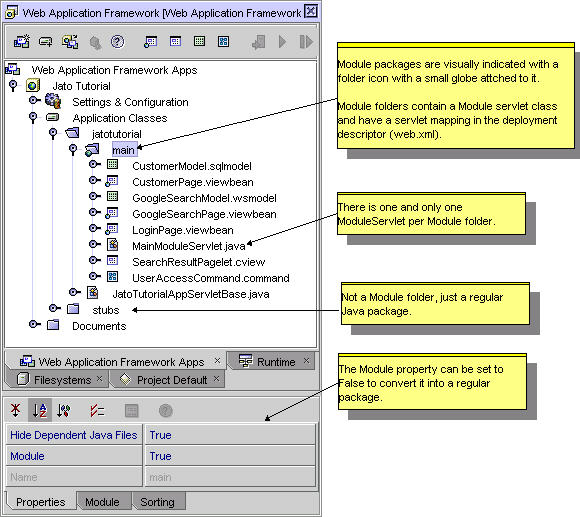Image resolution: width=580 pixels, height=517 pixels.
Task: Expand the JatoTutorialAppServletBase.java node
Action: pyautogui.click(x=75, y=292)
